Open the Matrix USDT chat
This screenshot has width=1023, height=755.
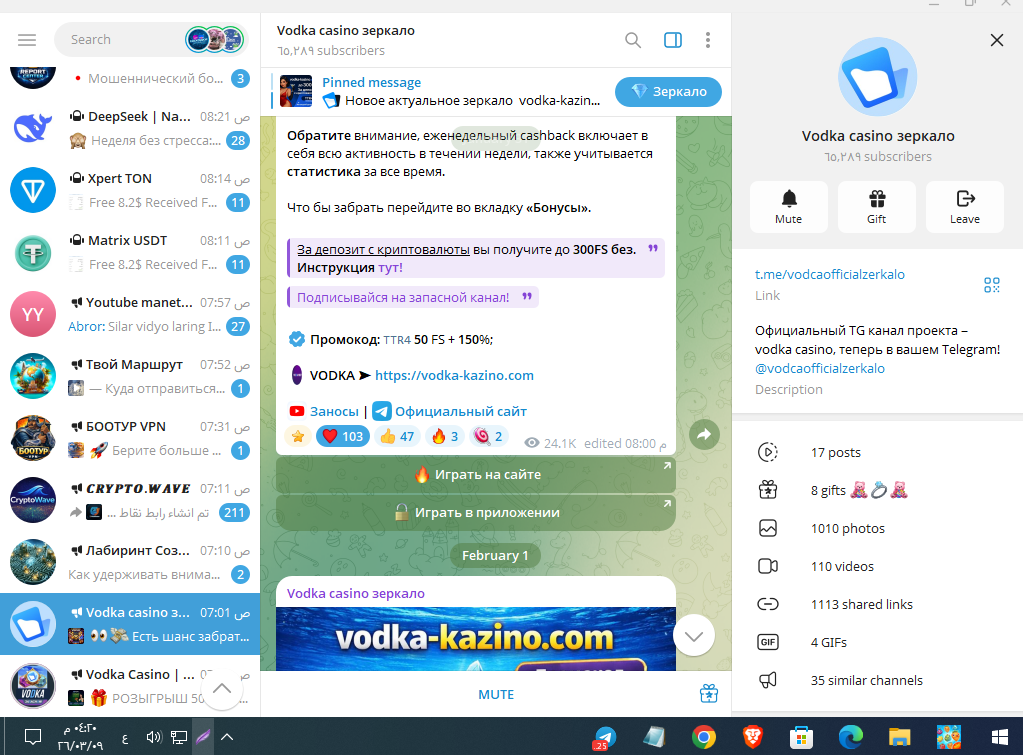pyautogui.click(x=130, y=252)
